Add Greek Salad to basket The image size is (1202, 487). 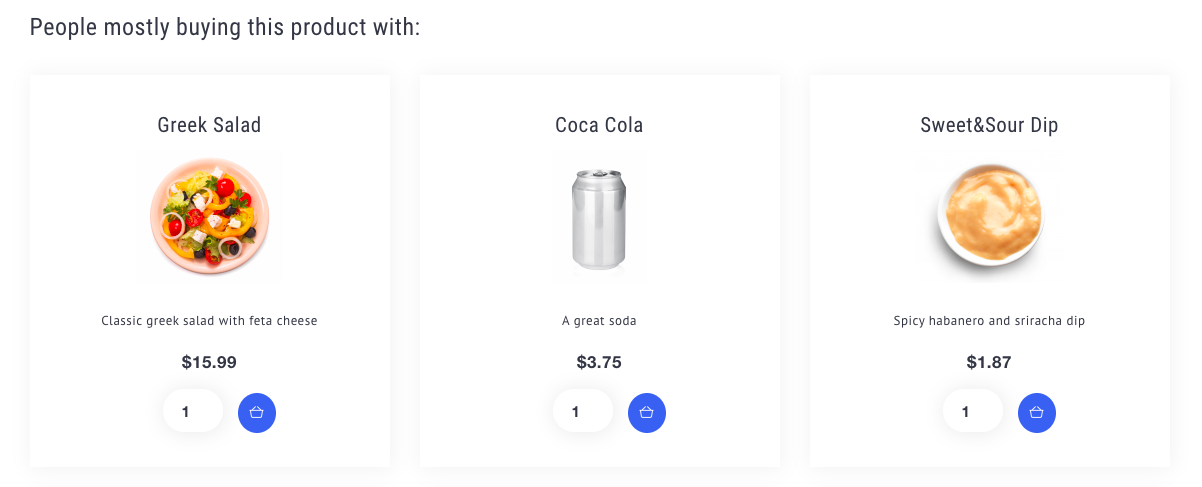click(x=257, y=413)
